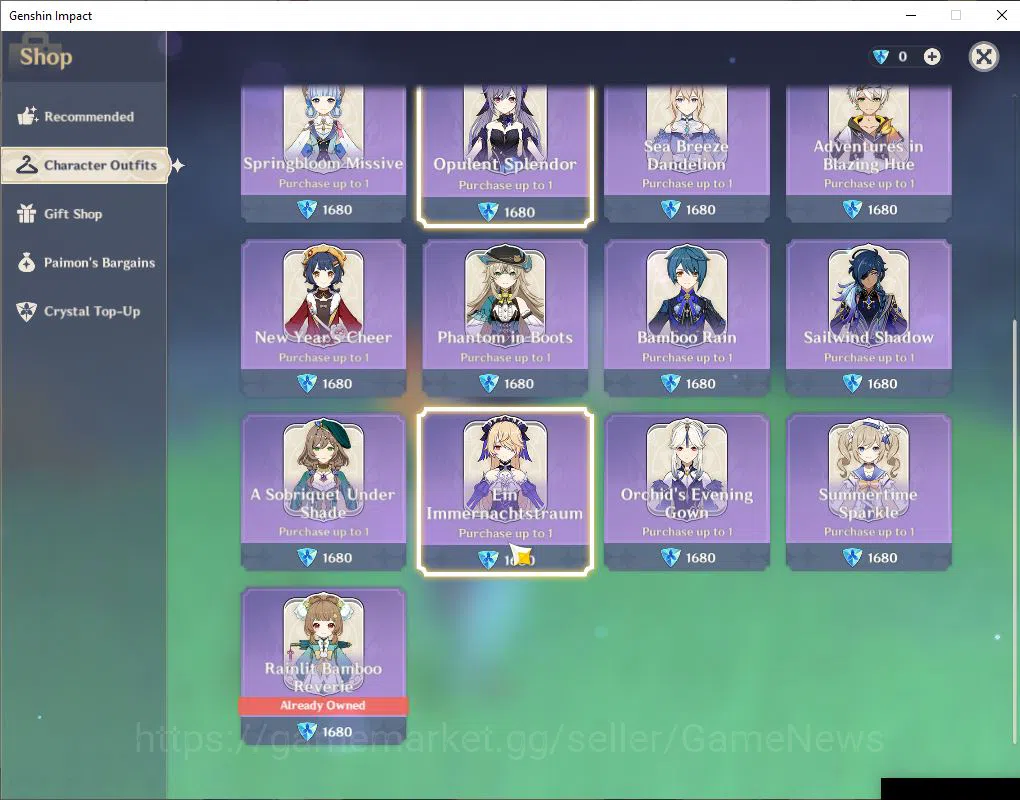This screenshot has width=1020, height=800.
Task: Select the Springbloom Missive outfit card
Action: coord(323,154)
